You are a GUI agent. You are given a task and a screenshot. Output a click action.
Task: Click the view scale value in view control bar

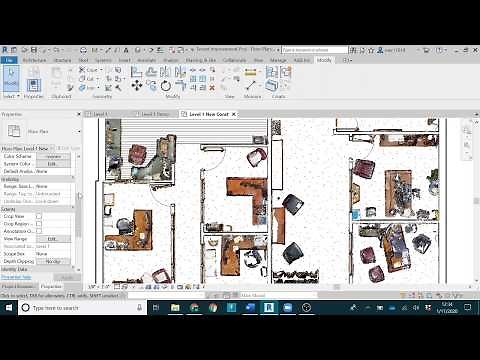99,287
